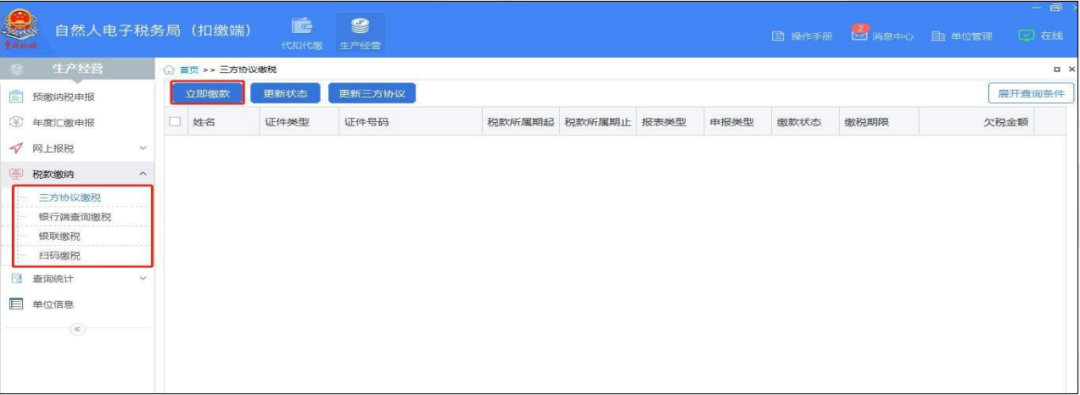1080x395 pixels.
Task: Expand the 查询统计 menu chevron
Action: click(x=143, y=278)
